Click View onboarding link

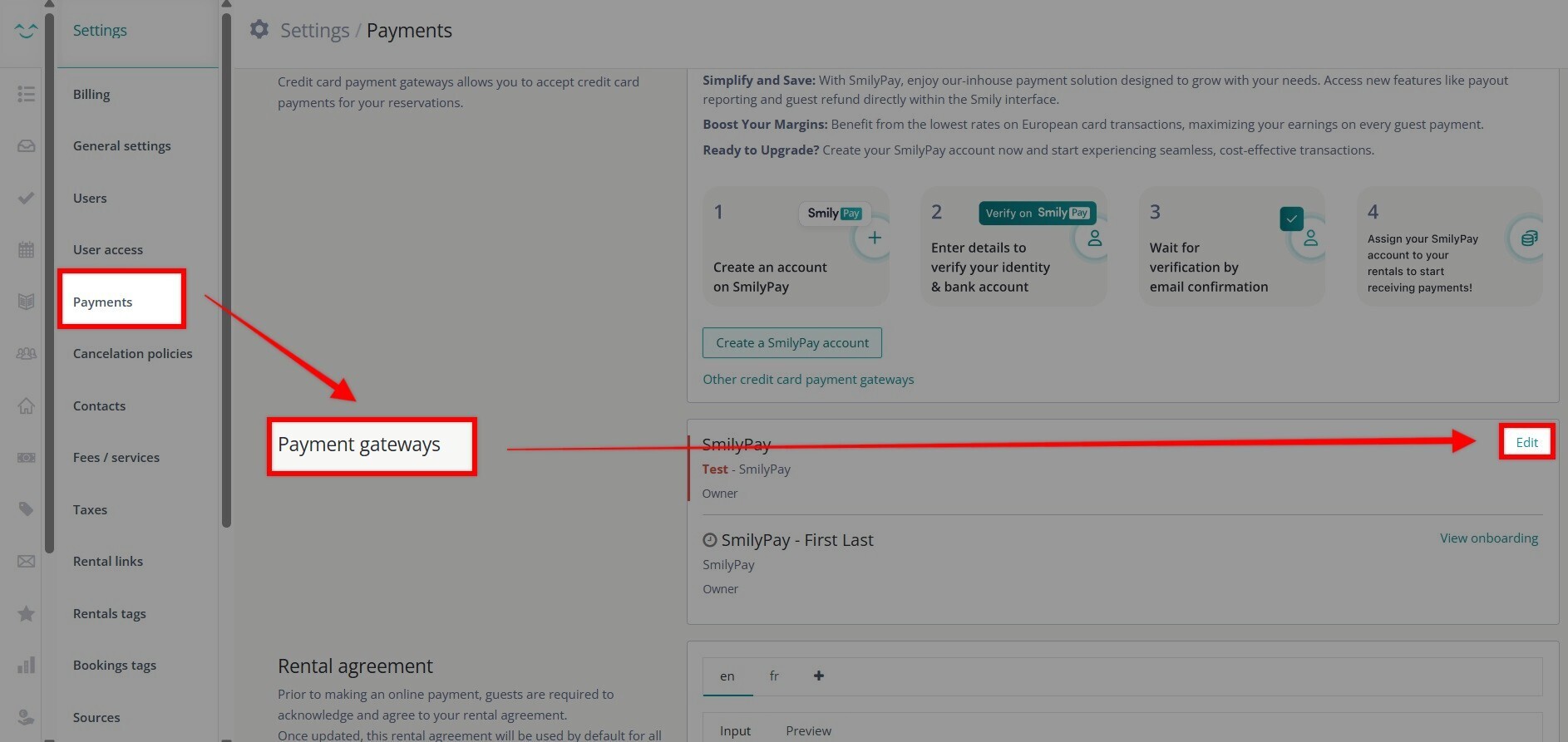[1488, 538]
